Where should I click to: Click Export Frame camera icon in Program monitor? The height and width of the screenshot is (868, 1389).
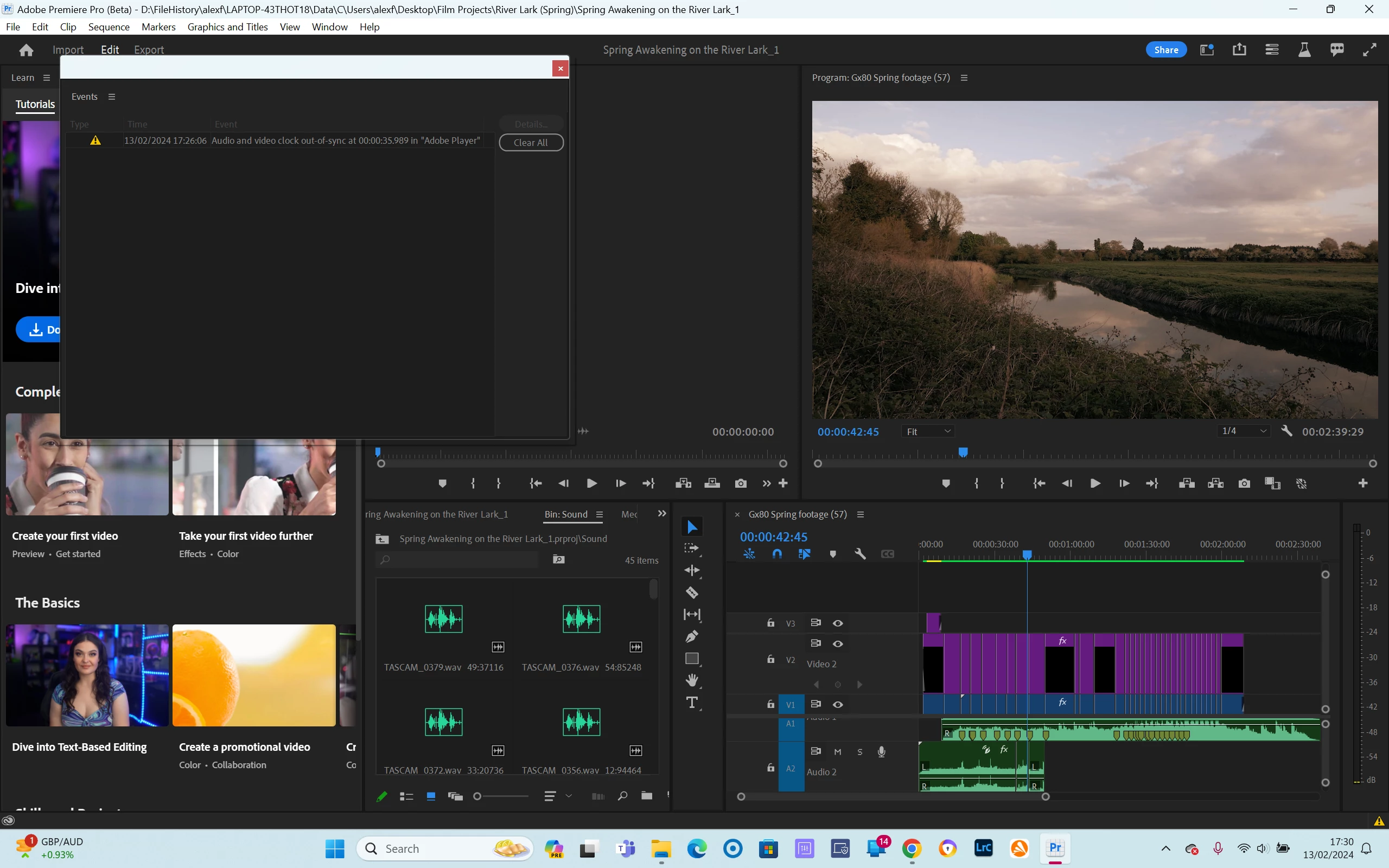point(1244,483)
